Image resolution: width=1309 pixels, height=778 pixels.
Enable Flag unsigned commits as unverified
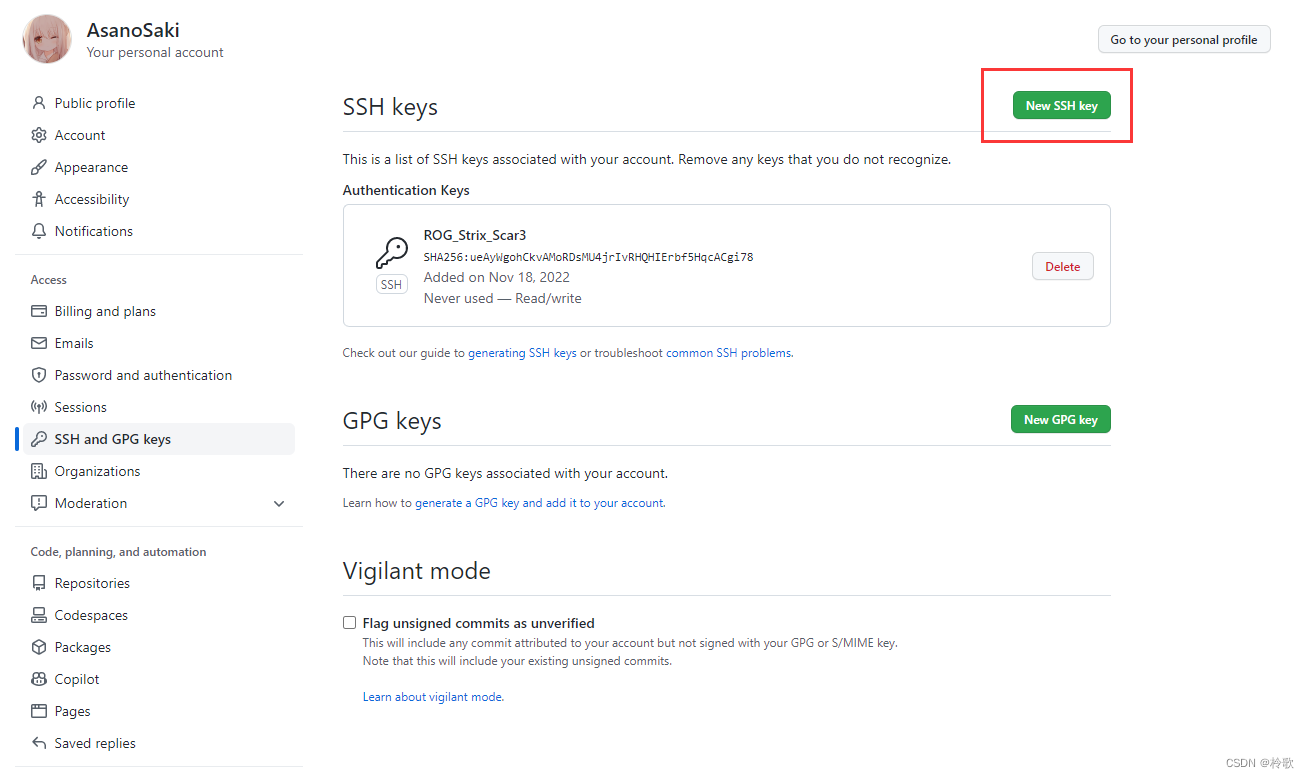pyautogui.click(x=350, y=623)
